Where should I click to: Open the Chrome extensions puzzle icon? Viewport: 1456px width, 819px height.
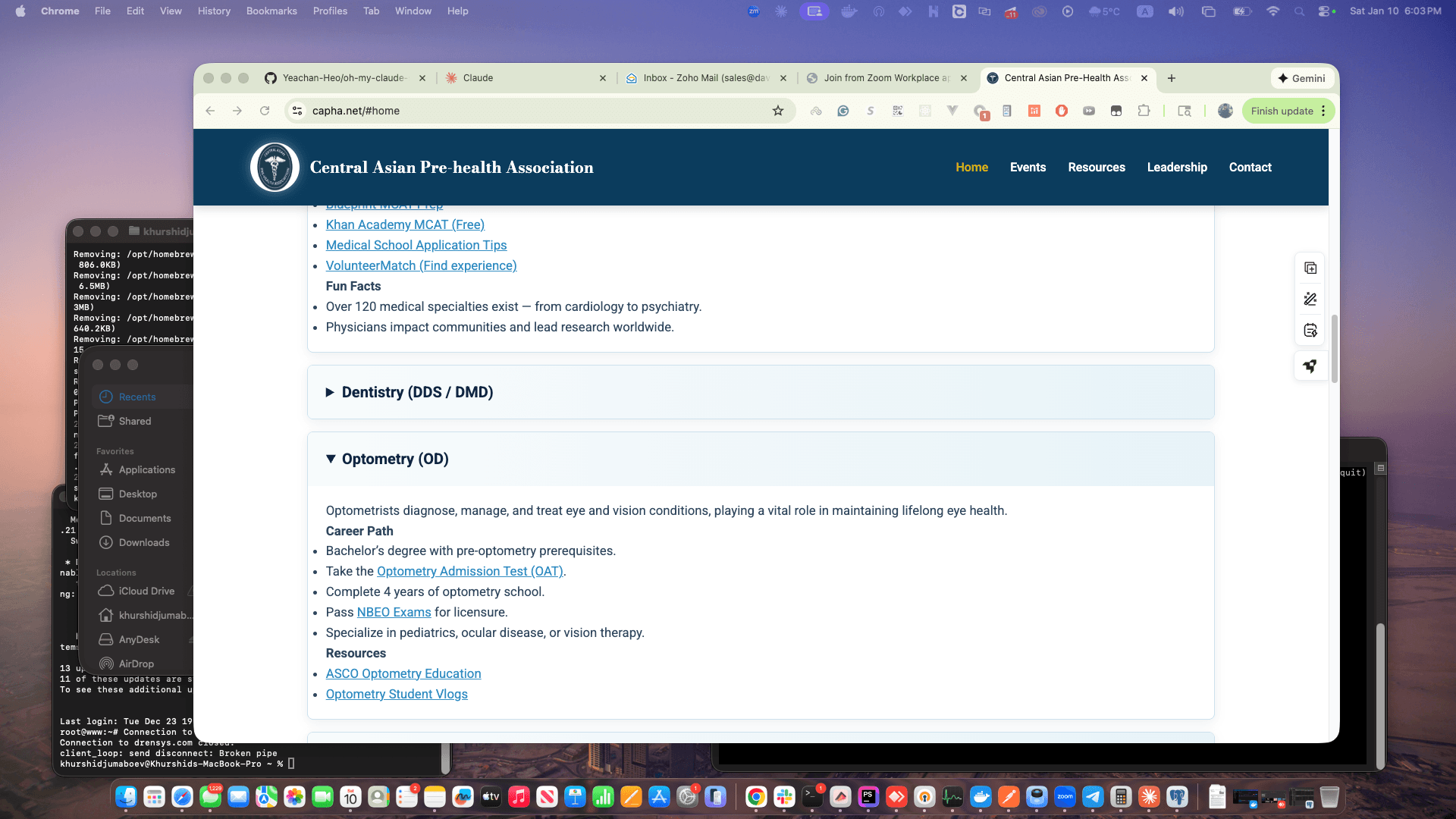point(1144,111)
